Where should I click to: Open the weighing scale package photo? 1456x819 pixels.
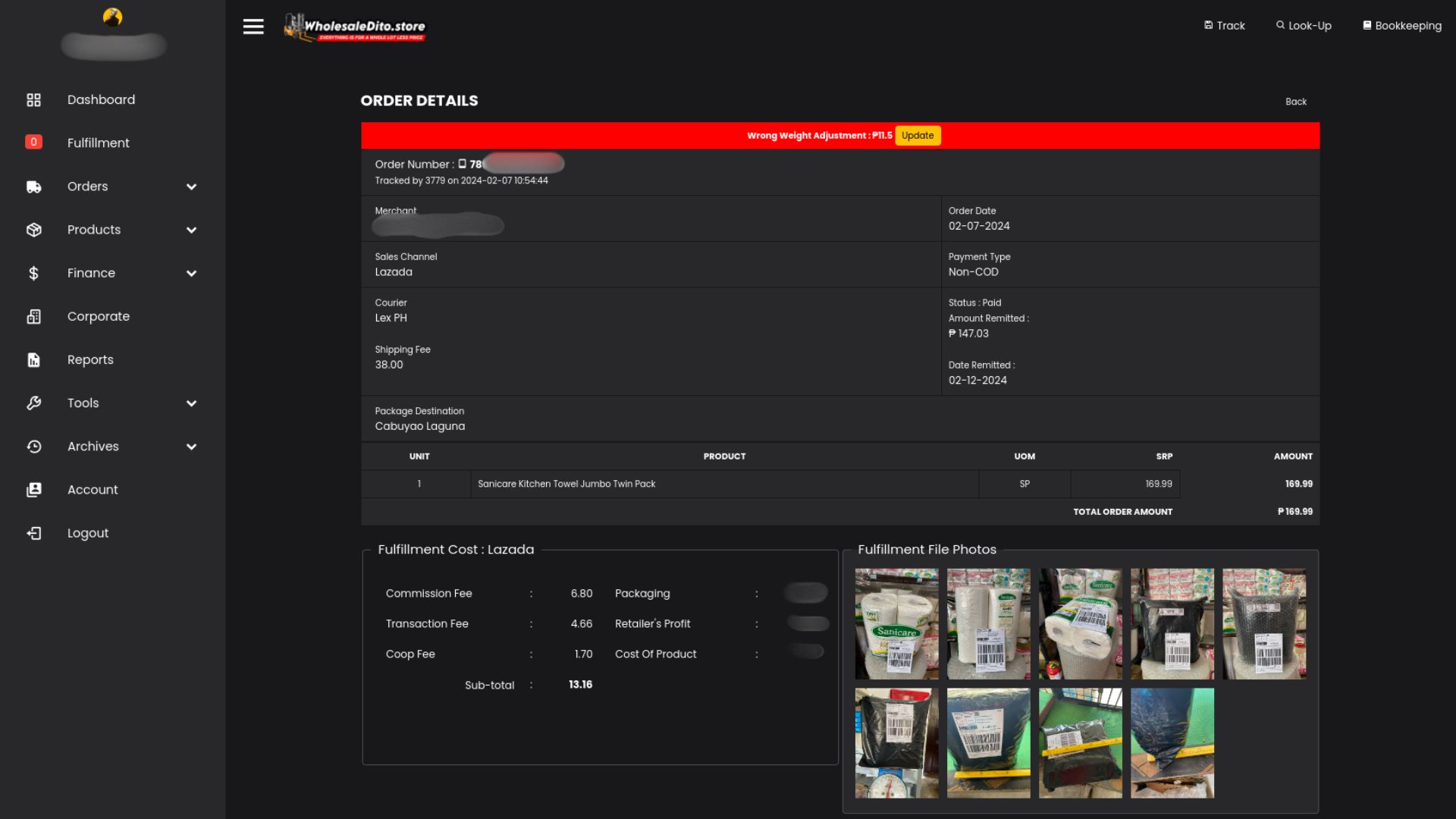896,742
